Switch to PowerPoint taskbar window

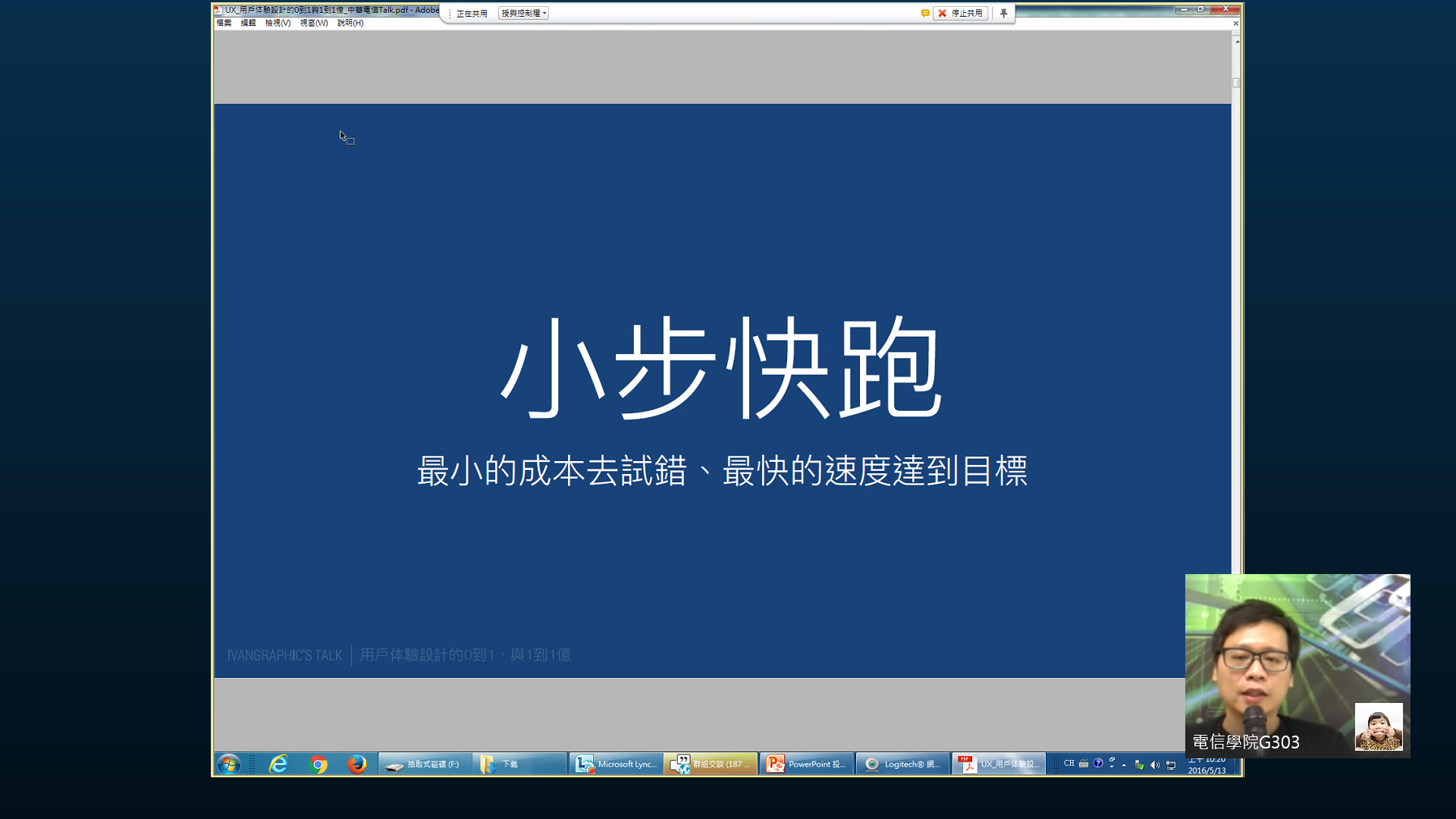806,764
